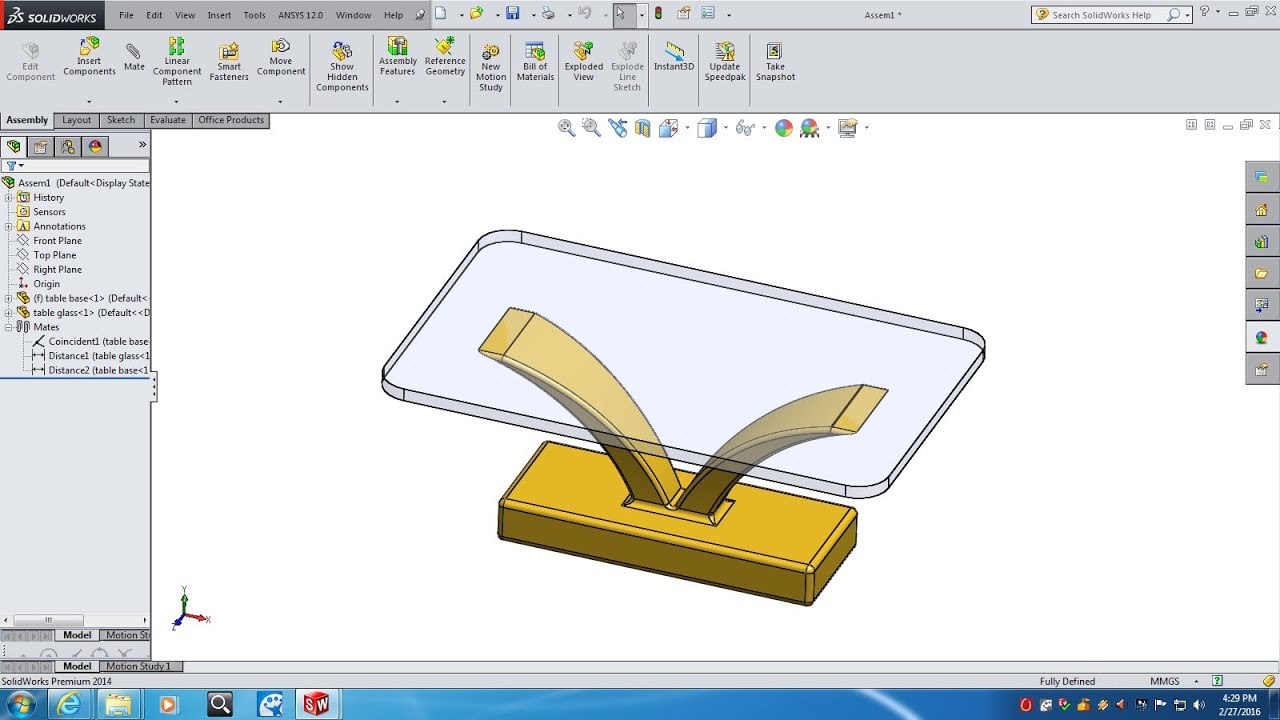Collapse the Mates folder
The width and height of the screenshot is (1280, 720).
tap(8, 327)
